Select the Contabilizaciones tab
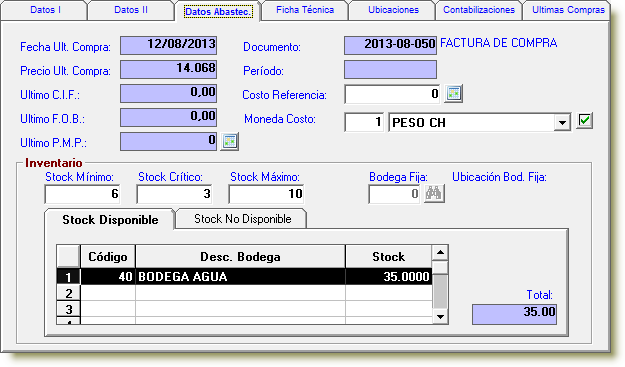625x367 pixels. [479, 10]
